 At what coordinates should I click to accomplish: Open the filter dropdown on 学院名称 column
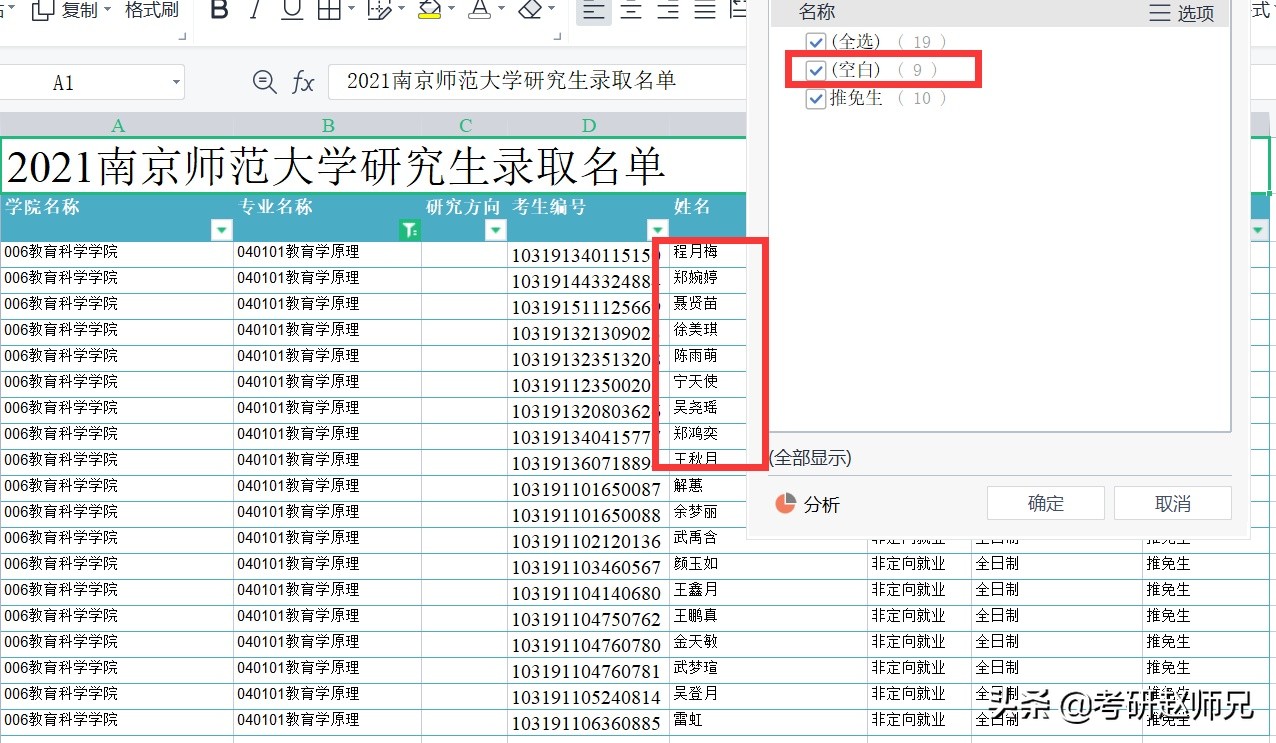221,229
